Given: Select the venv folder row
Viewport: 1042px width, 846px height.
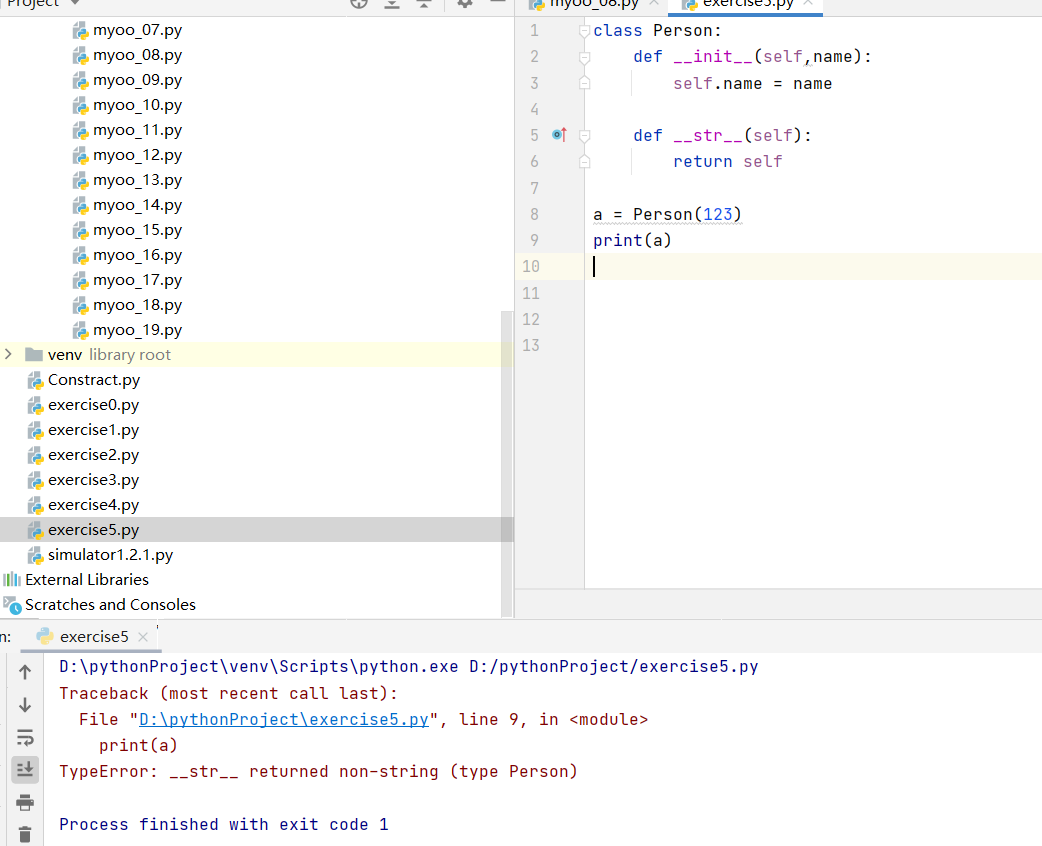Looking at the screenshot, I should [256, 355].
